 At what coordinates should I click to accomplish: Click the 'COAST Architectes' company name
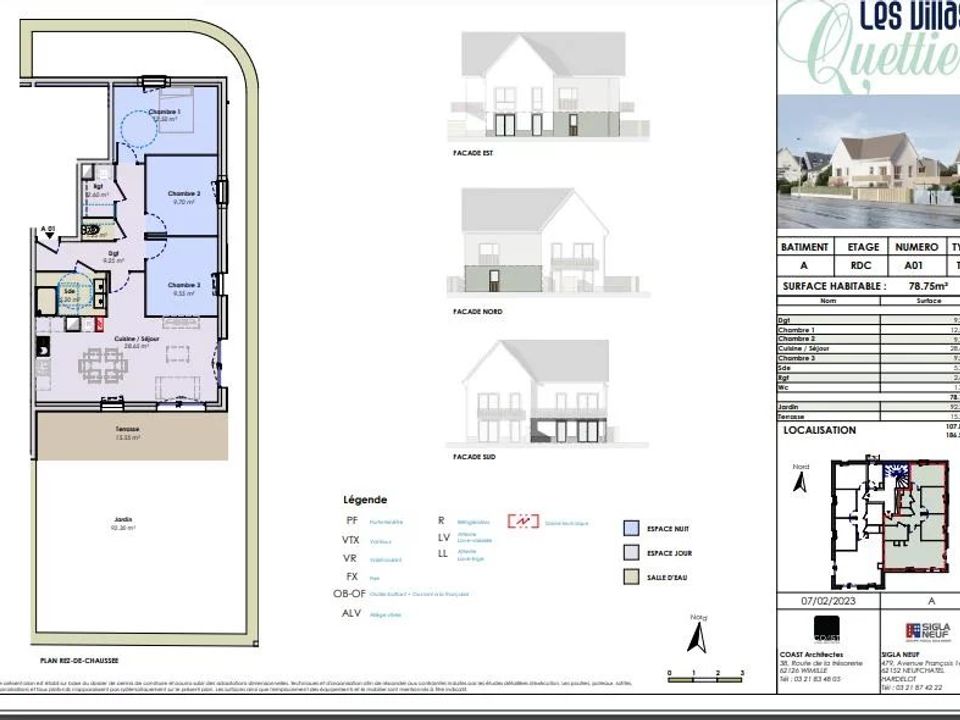coord(811,654)
